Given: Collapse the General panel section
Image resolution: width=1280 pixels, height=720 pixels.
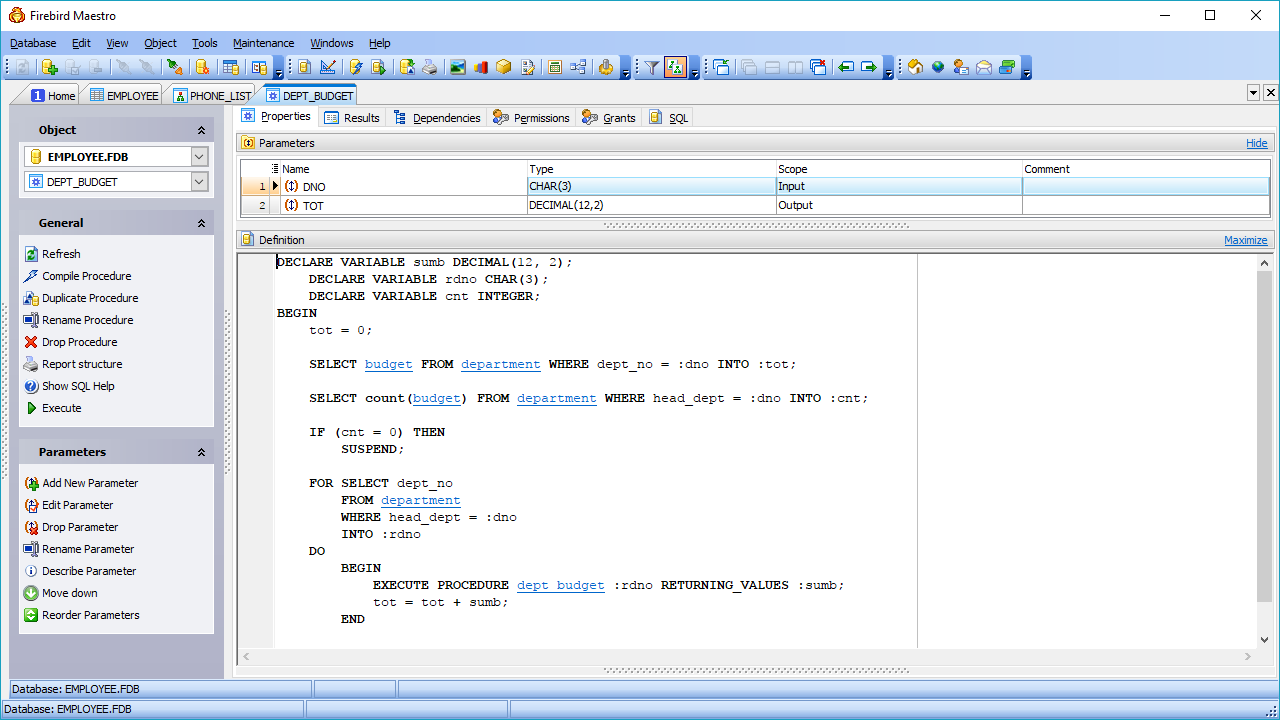Looking at the screenshot, I should coord(201,223).
